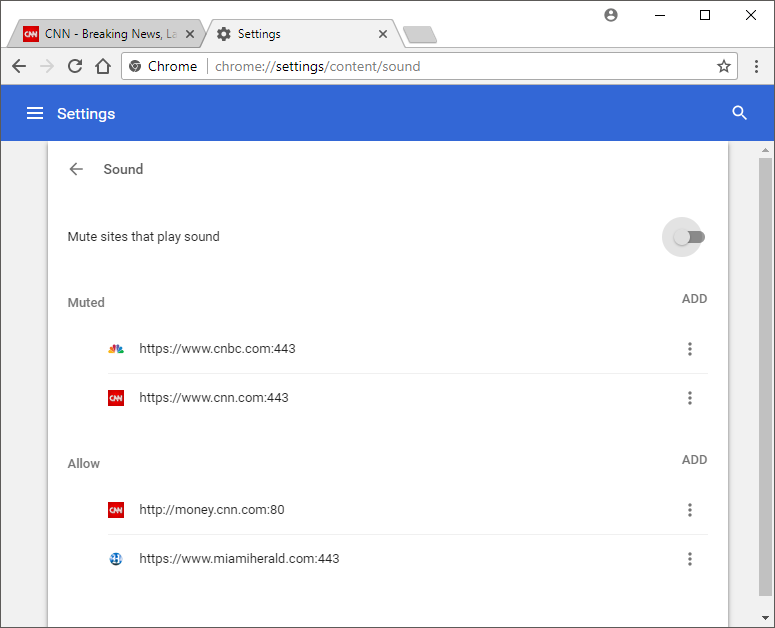
Task: Open more actions for www.cnn.com
Action: coord(689,398)
